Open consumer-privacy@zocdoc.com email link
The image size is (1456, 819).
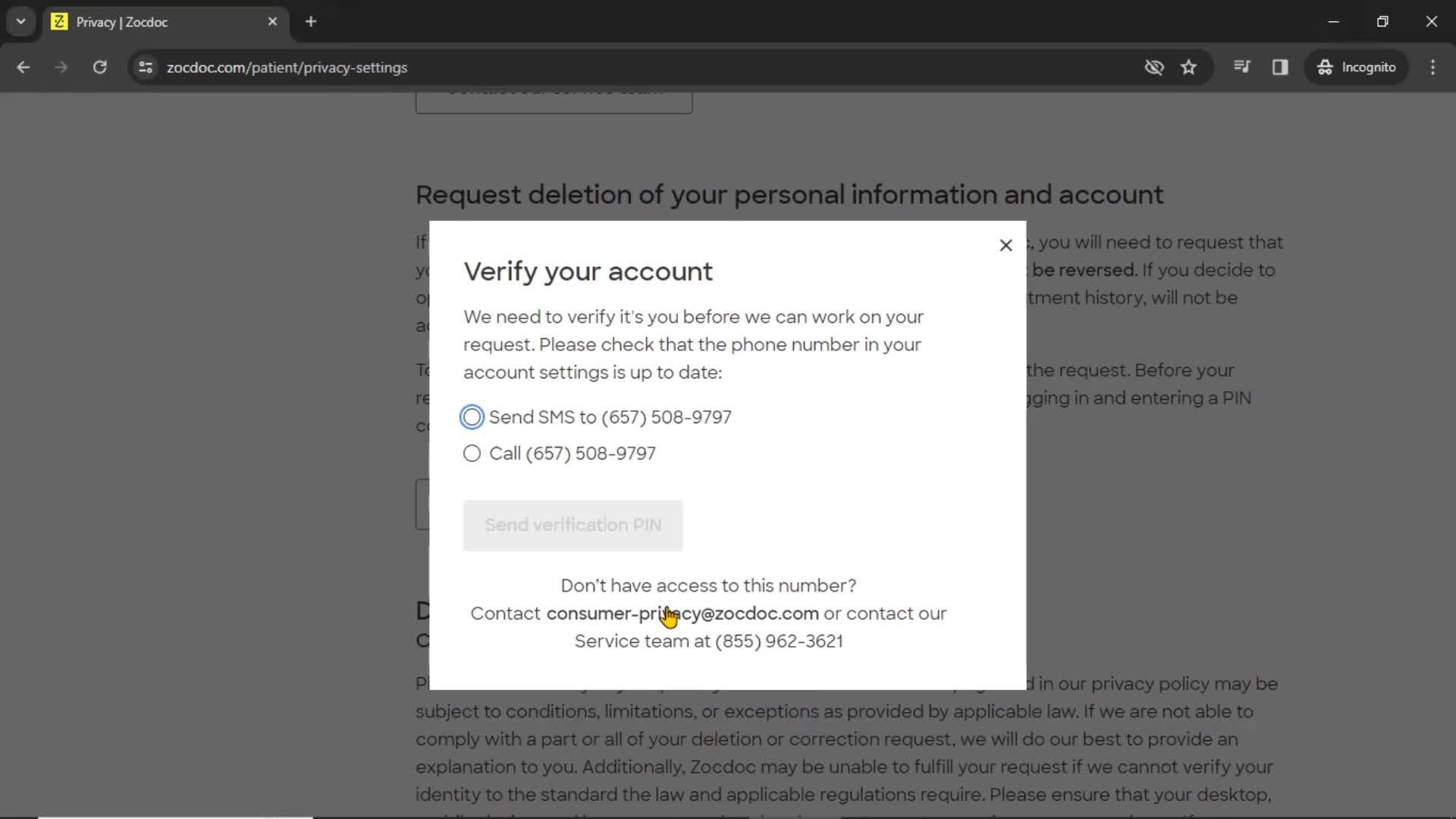tap(683, 613)
